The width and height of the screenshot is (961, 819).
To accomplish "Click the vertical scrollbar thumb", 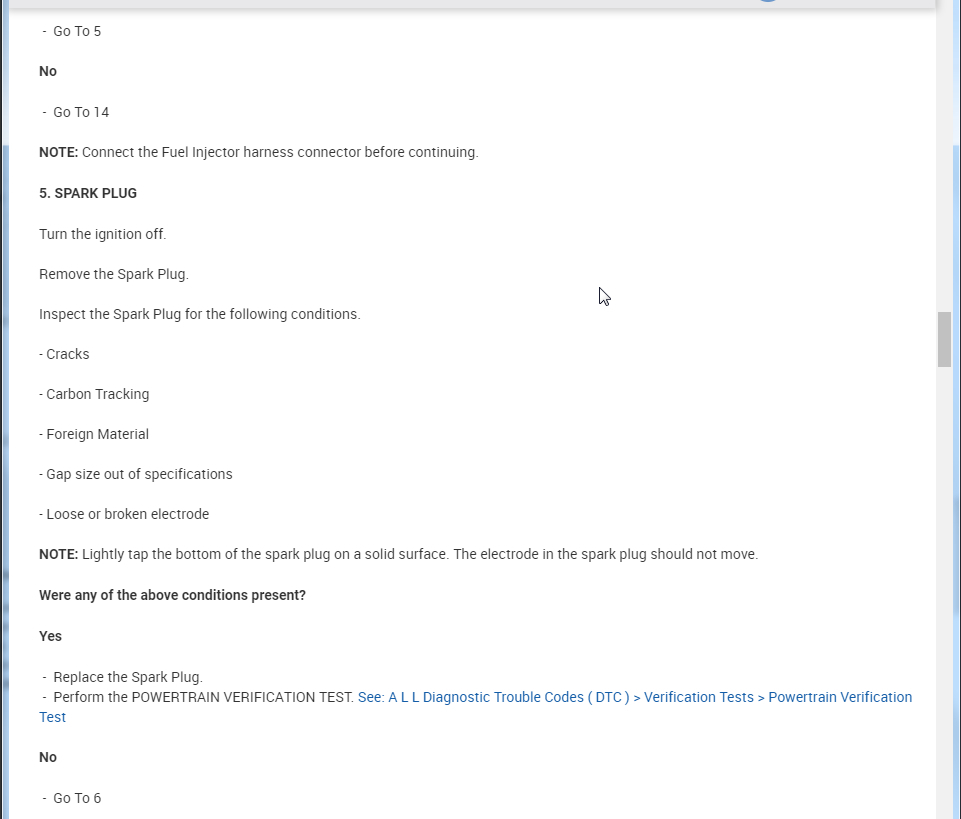I will pos(944,340).
